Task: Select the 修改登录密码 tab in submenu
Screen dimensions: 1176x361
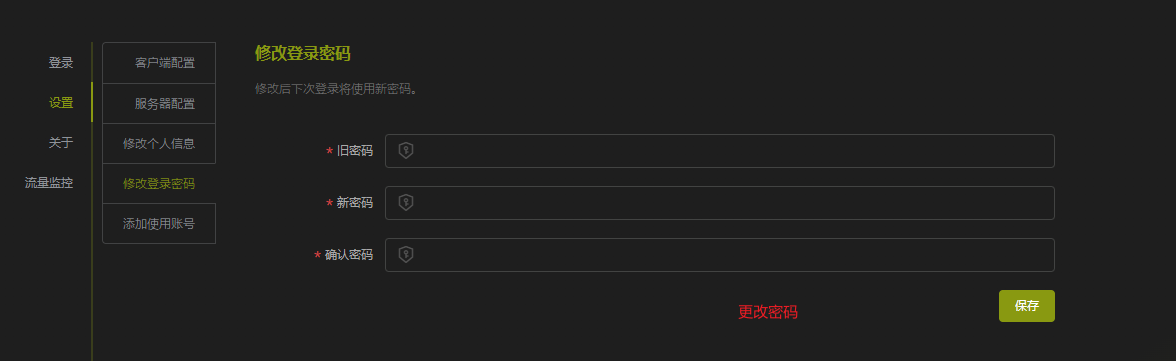Action: pos(159,183)
